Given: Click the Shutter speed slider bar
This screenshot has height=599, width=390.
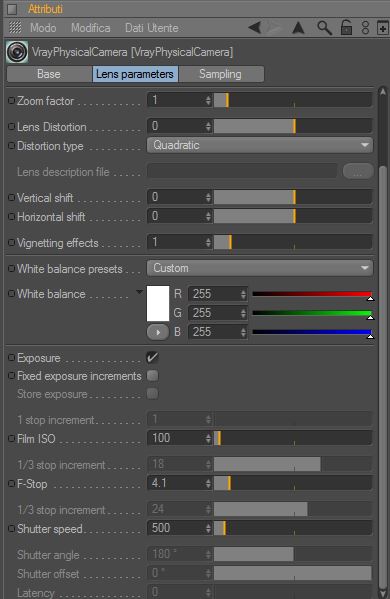Looking at the screenshot, I should (293, 528).
